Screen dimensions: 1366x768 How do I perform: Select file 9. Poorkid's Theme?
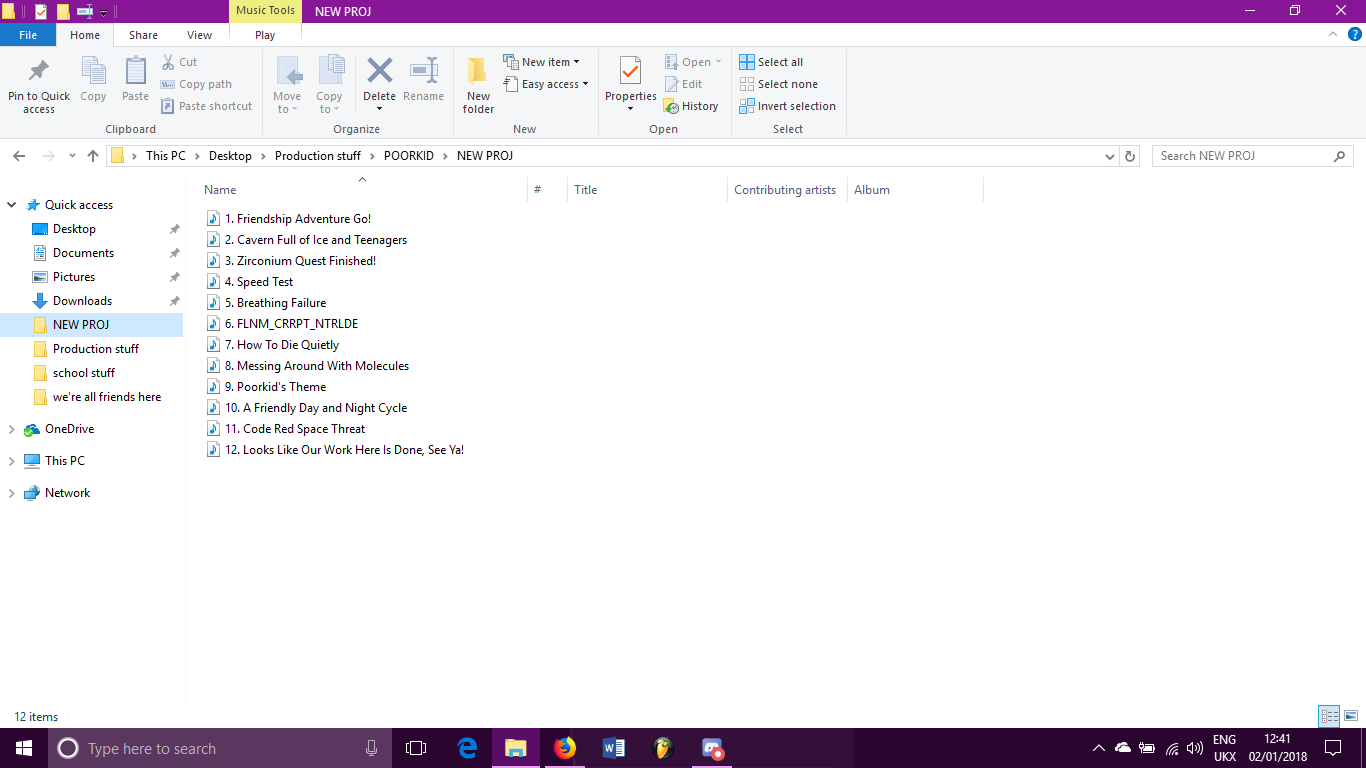[x=275, y=387]
